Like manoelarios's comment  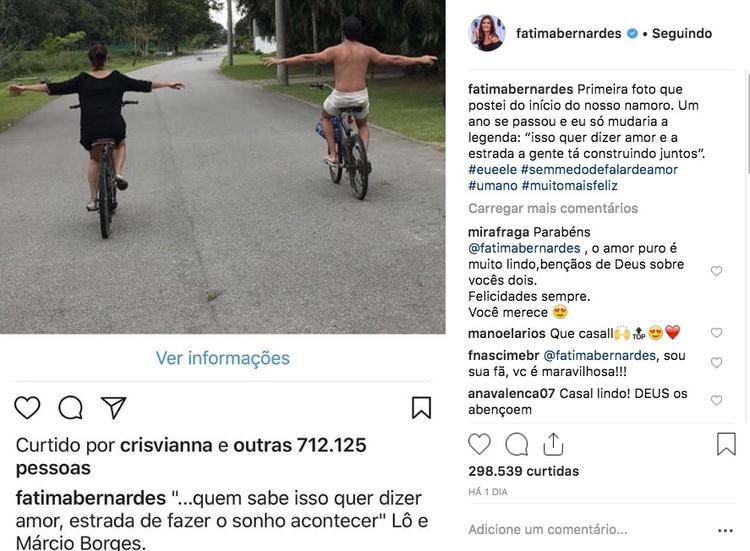coord(716,332)
